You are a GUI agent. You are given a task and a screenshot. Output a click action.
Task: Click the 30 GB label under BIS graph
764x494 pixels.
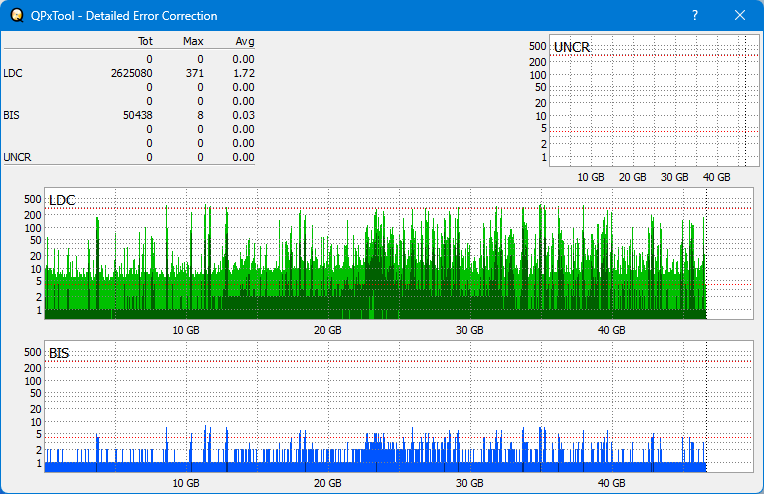click(470, 483)
